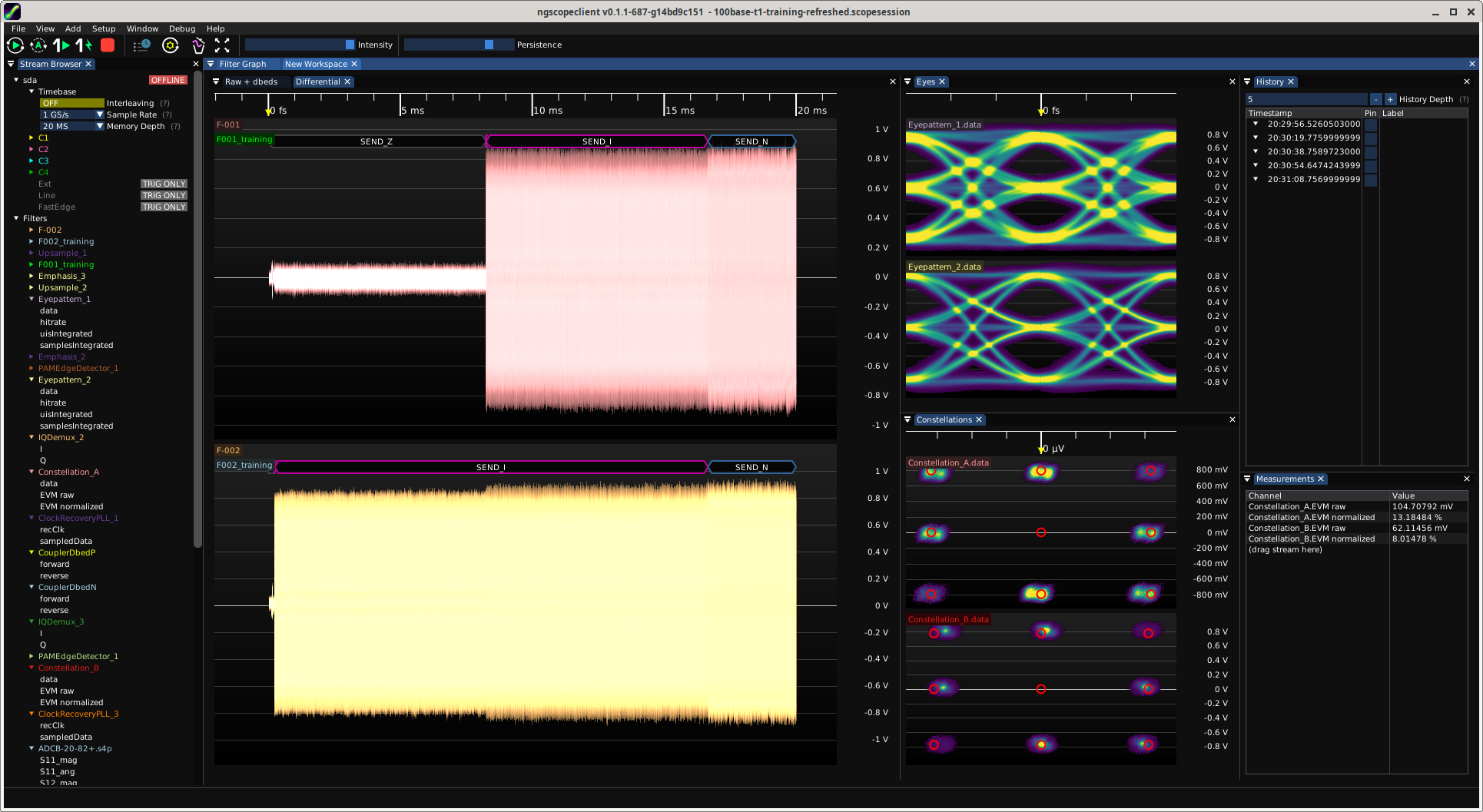Click the Eyepattern_1.data eye diagram label
Viewport: 1483px width, 812px height.
click(944, 124)
